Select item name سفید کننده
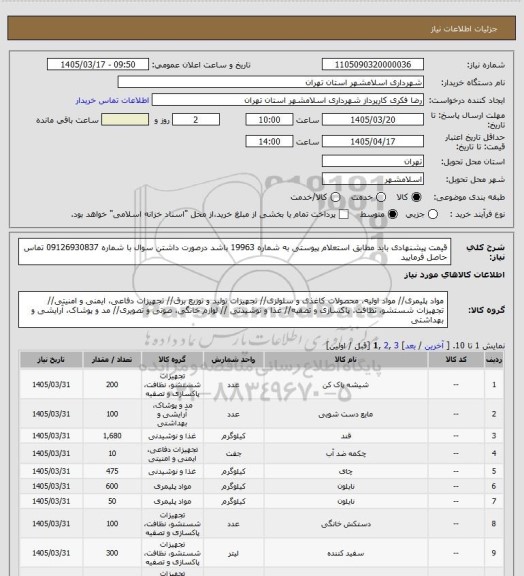This screenshot has width=524, height=576. [346, 553]
